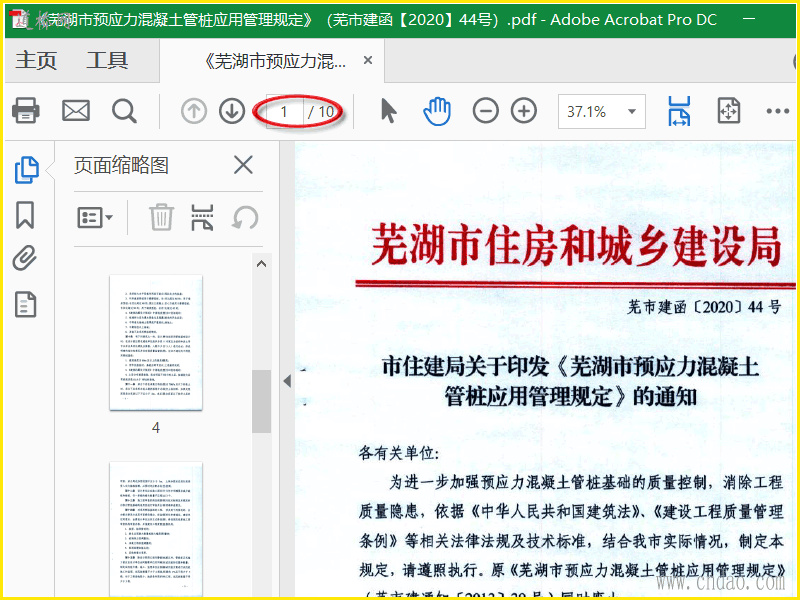This screenshot has height=600, width=800.
Task: Click the page 4 label
Action: click(x=156, y=428)
